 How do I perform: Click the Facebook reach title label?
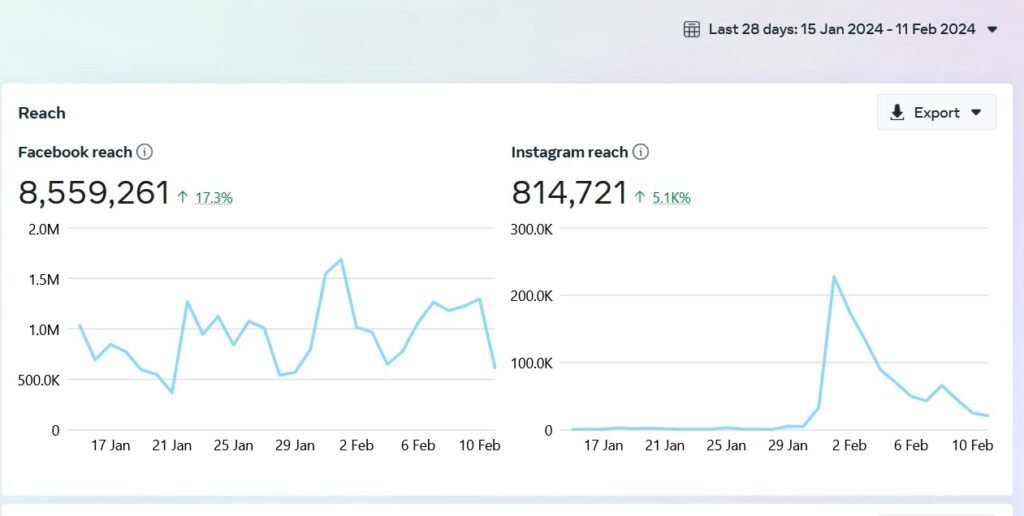pyautogui.click(x=75, y=152)
